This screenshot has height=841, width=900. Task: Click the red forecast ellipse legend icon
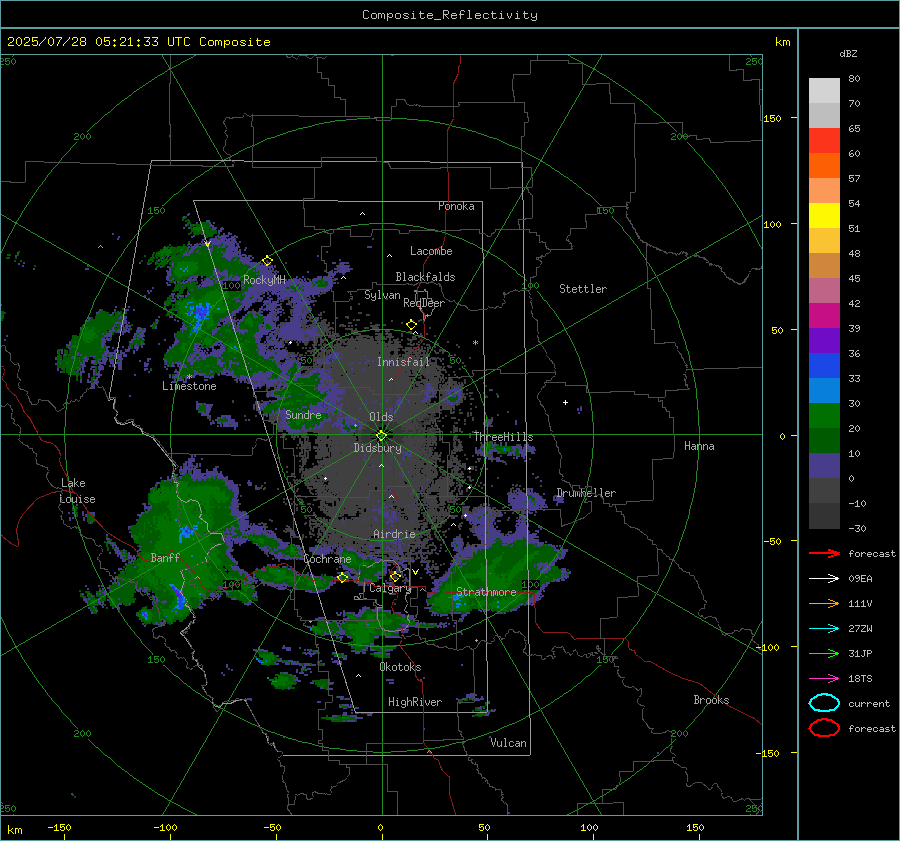[824, 728]
